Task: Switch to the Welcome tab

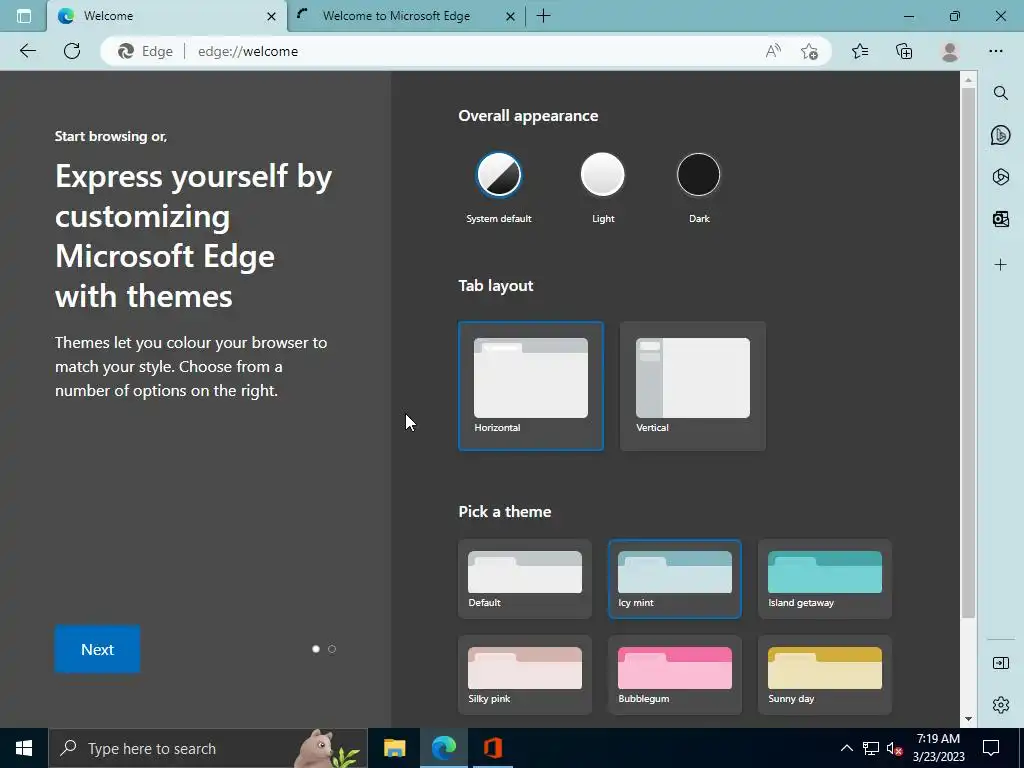Action: coord(167,16)
